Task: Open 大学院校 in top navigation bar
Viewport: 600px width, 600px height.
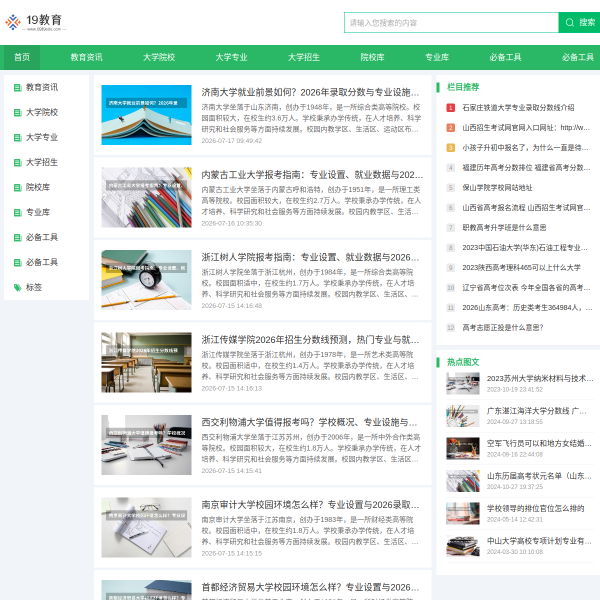Action: click(x=159, y=57)
